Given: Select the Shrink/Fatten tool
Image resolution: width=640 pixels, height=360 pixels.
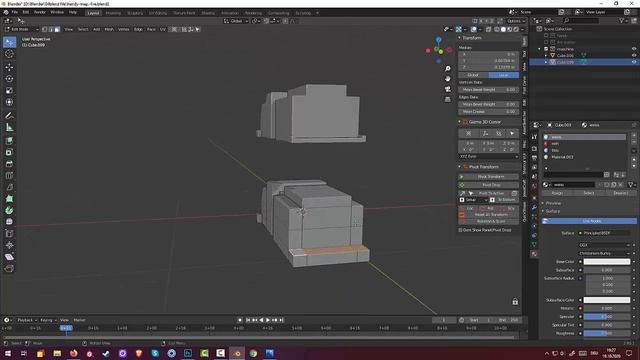Looking at the screenshot, I should pyautogui.click(x=9, y=245).
